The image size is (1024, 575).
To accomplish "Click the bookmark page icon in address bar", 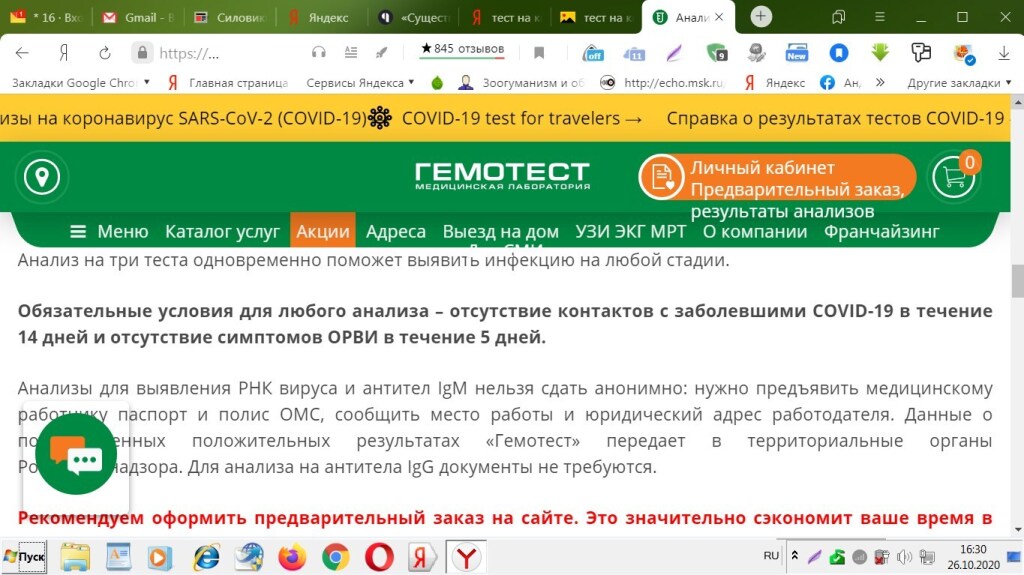I will point(539,53).
